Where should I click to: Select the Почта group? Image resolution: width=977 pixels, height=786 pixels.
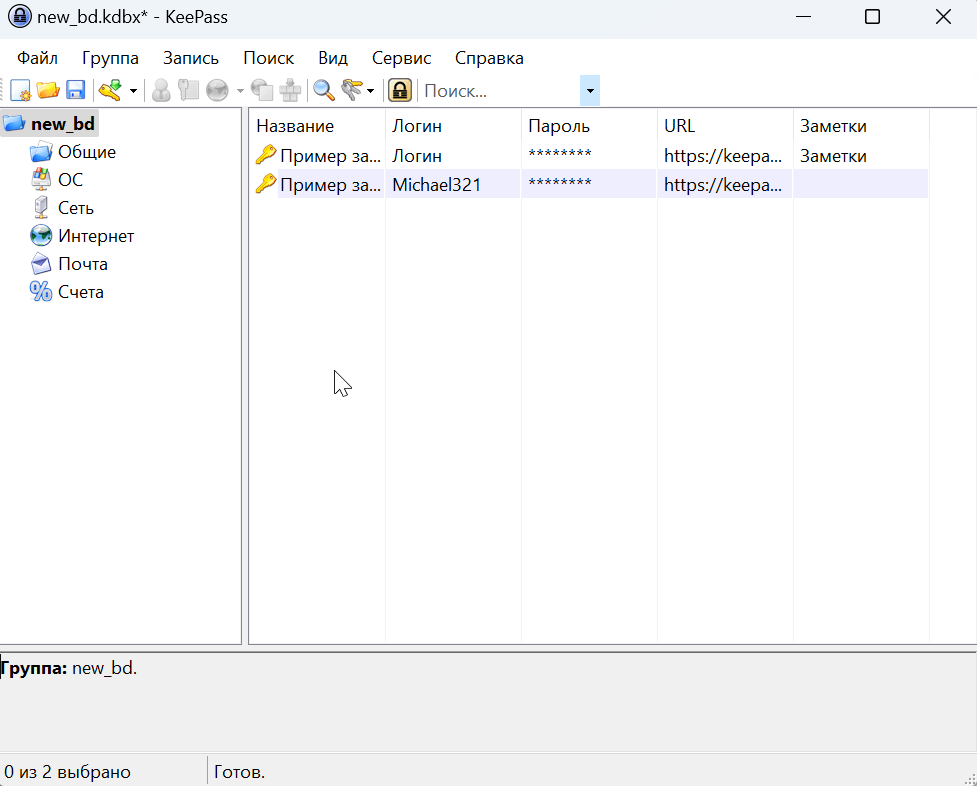point(83,264)
